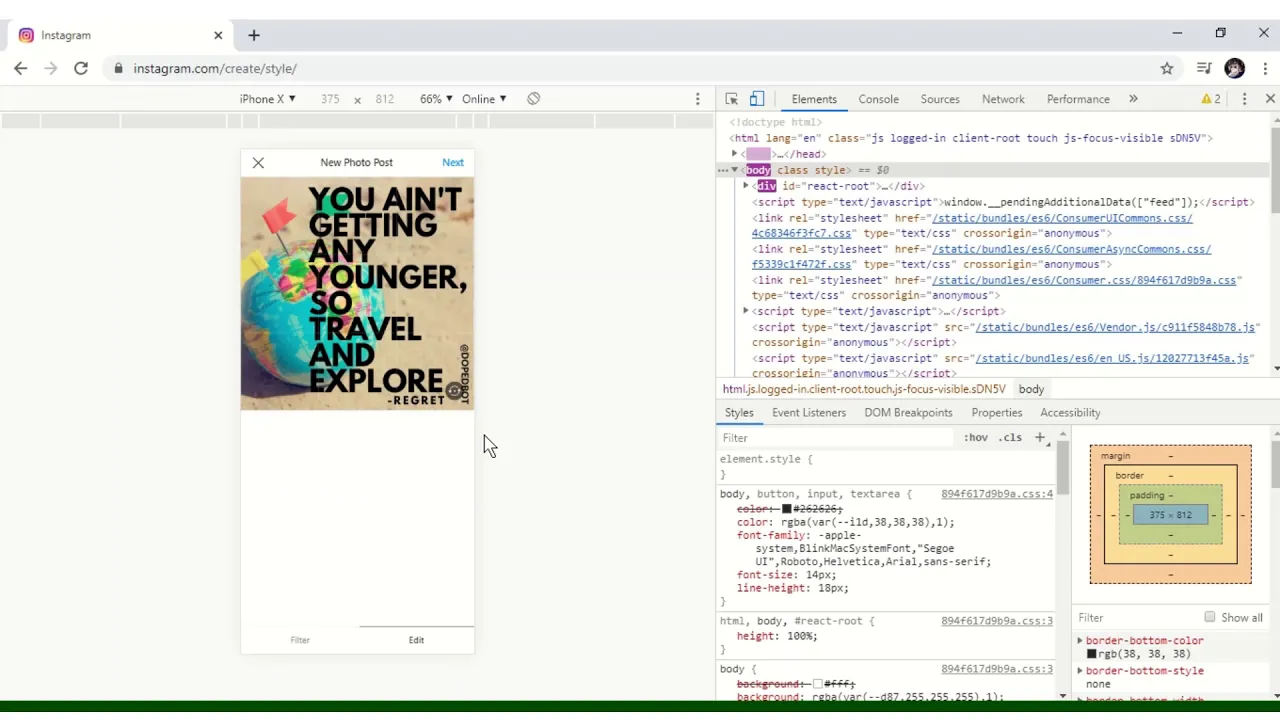The height and width of the screenshot is (720, 1280).
Task: Expand the head element node
Action: 735,154
